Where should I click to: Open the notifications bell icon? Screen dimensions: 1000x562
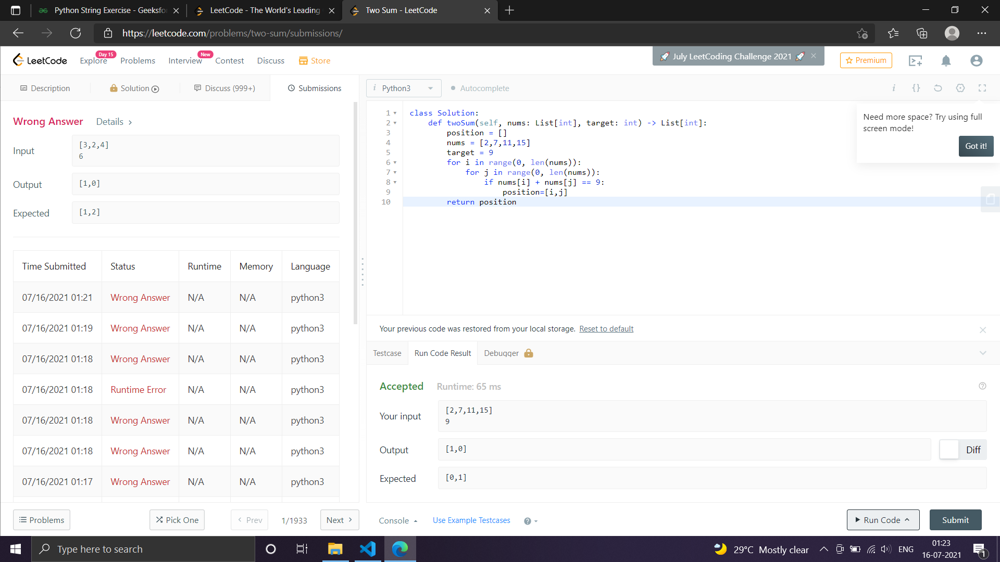(x=946, y=61)
